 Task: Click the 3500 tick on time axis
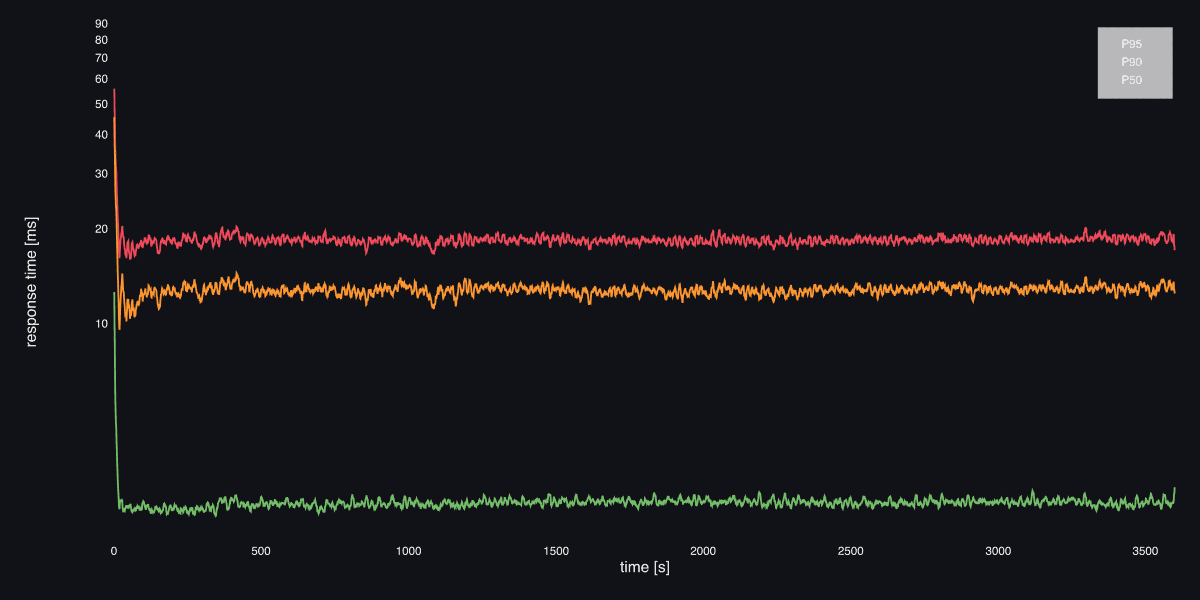click(x=1146, y=551)
